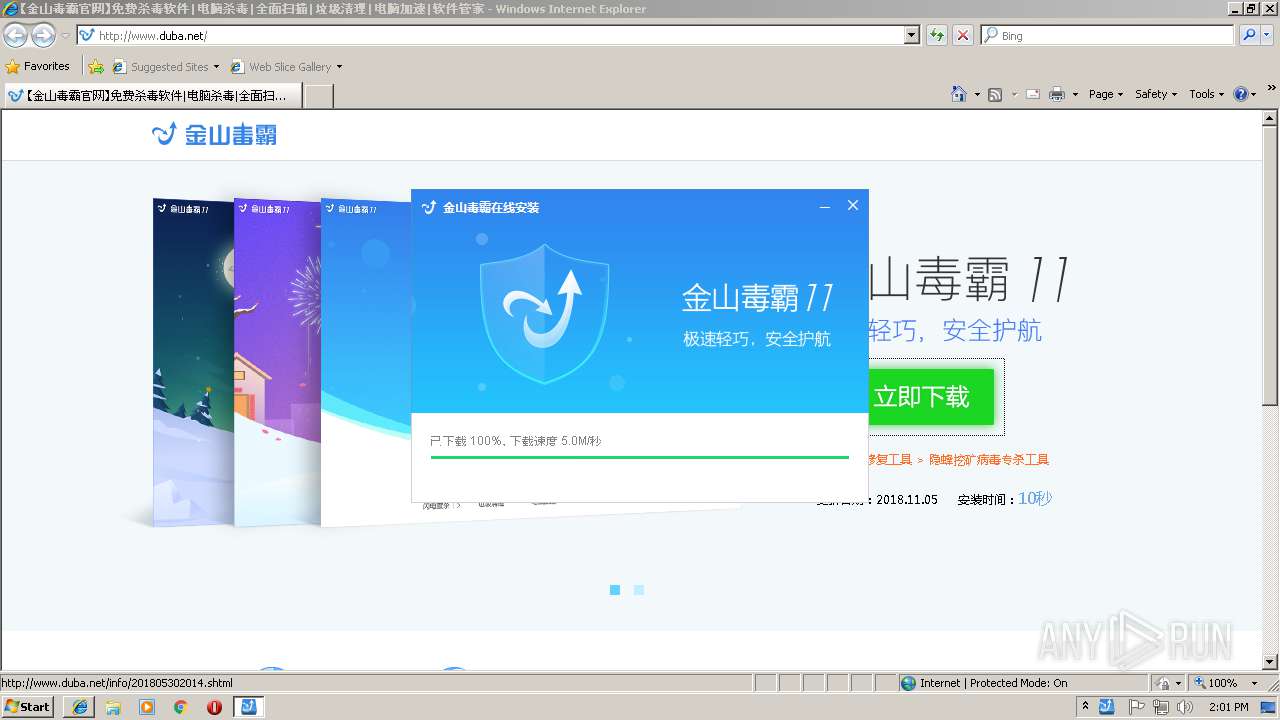Open Windows Explorer folder on taskbar
The image size is (1280, 720).
[113, 707]
